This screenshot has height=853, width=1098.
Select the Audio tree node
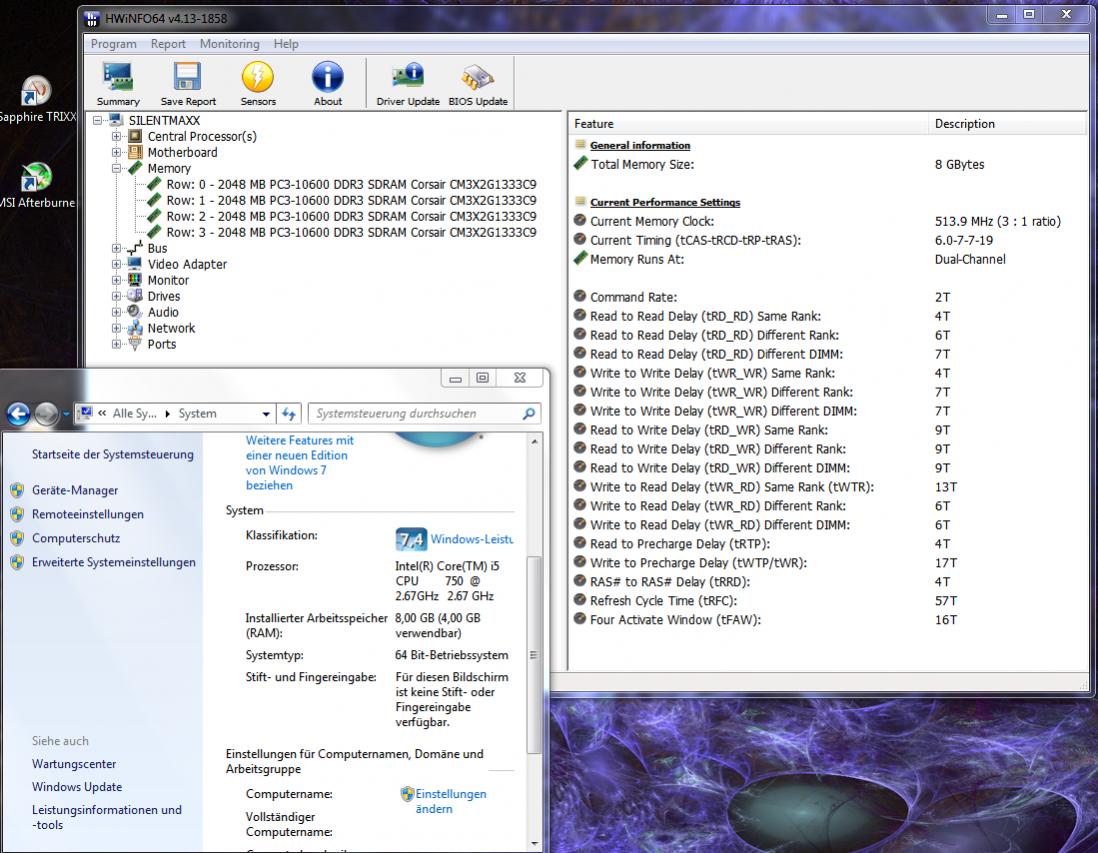162,313
